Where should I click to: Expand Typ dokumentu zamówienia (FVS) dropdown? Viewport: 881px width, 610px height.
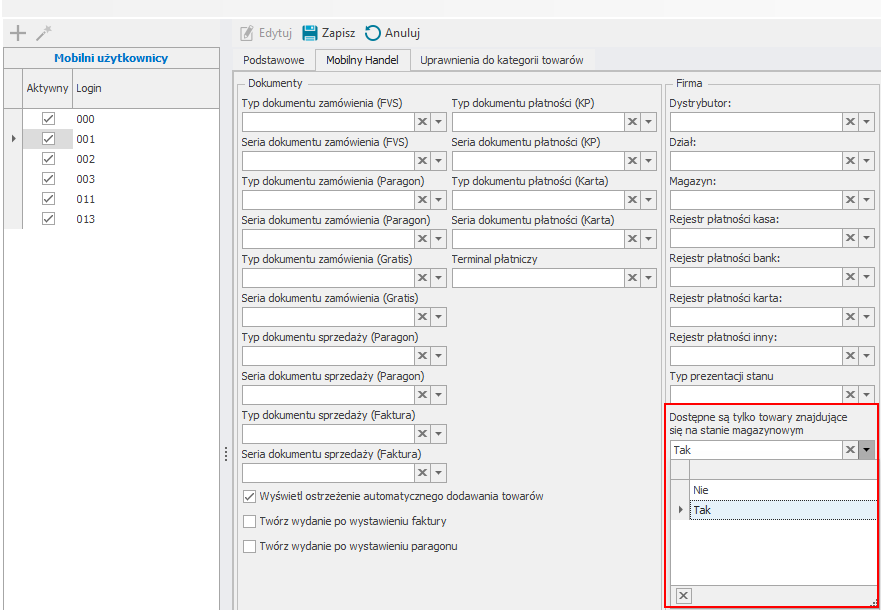point(439,122)
